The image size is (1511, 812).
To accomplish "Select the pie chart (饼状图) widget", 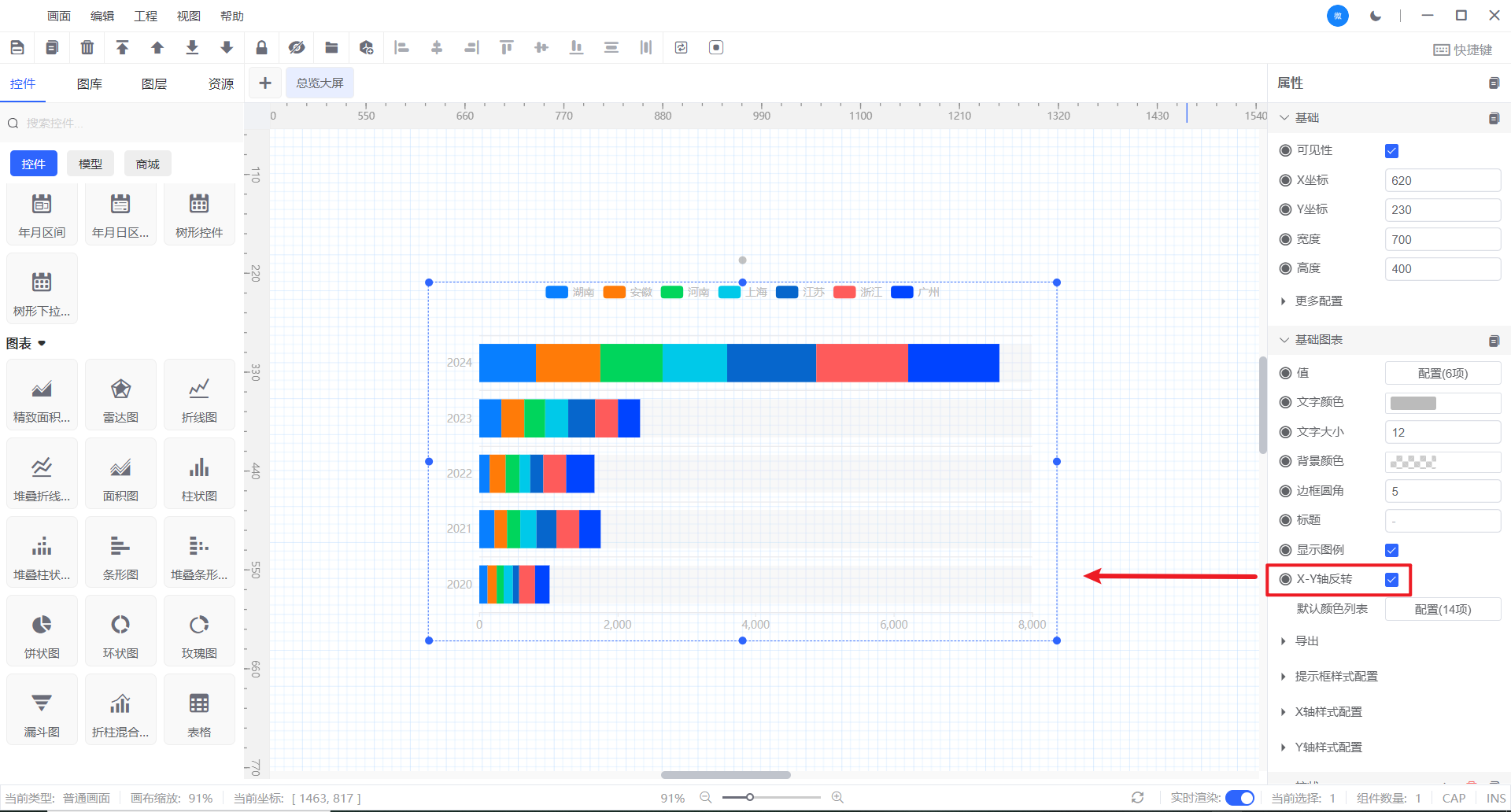I will (x=42, y=633).
